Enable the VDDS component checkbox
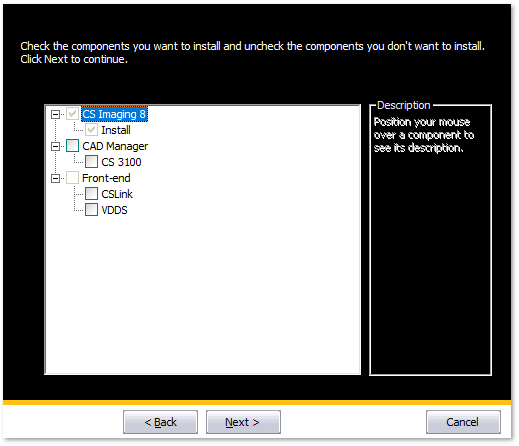519x446 pixels. [x=91, y=210]
